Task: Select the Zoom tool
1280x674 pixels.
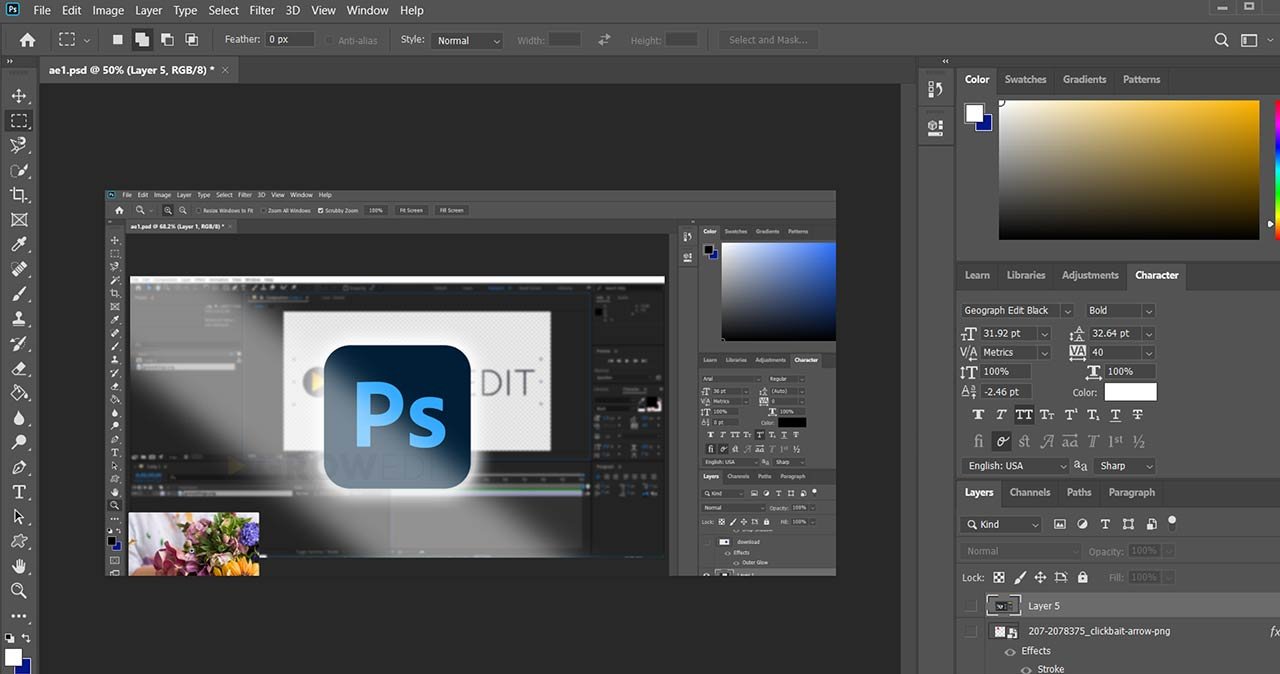Action: [x=19, y=591]
